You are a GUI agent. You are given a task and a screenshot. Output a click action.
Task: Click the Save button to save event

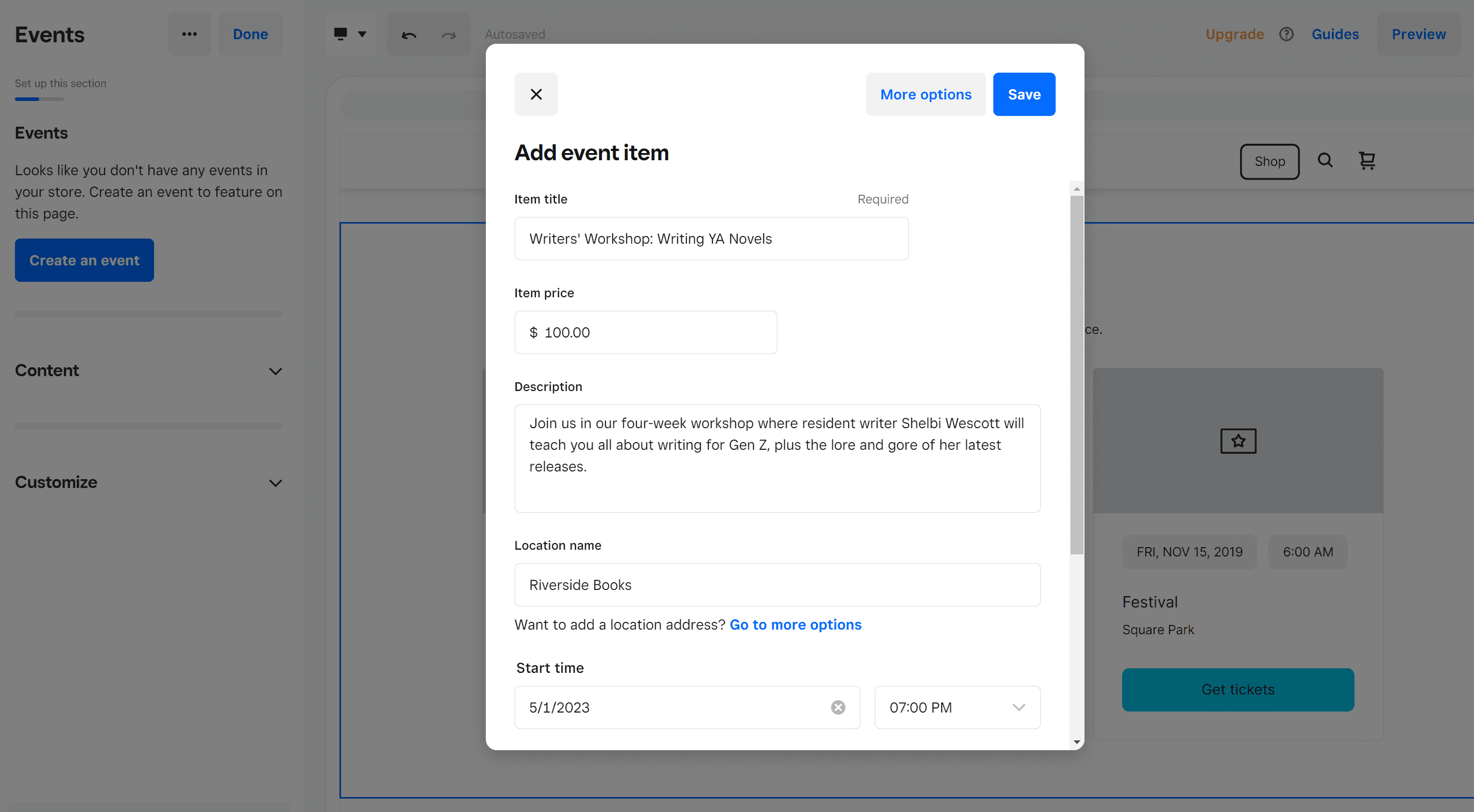point(1024,93)
